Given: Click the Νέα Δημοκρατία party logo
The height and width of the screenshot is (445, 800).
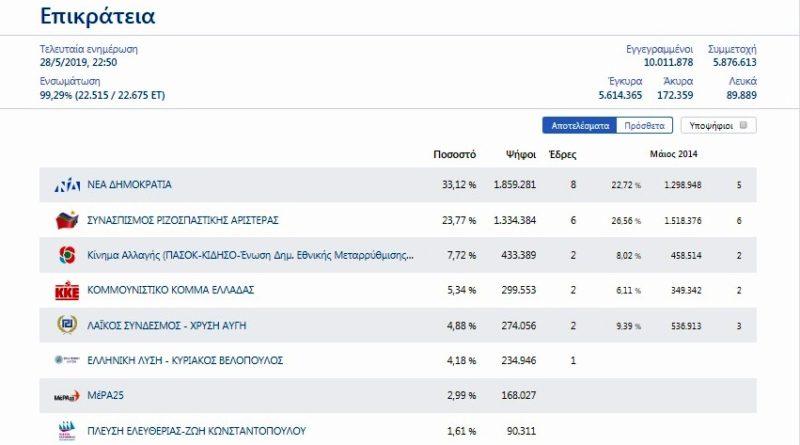Looking at the screenshot, I should 66,185.
